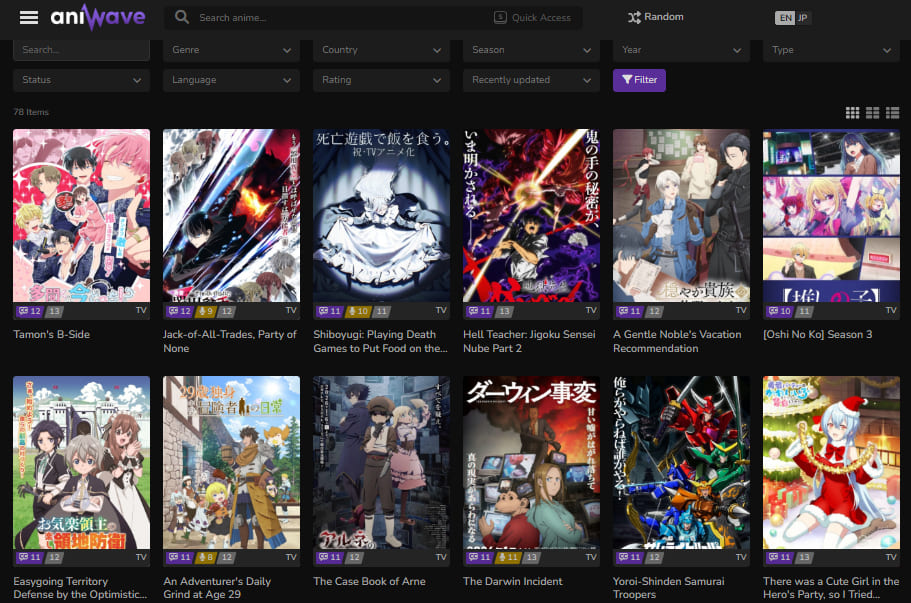Screen dimensions: 911x603
Task: Toggle title language to EN
Action: pyautogui.click(x=785, y=18)
